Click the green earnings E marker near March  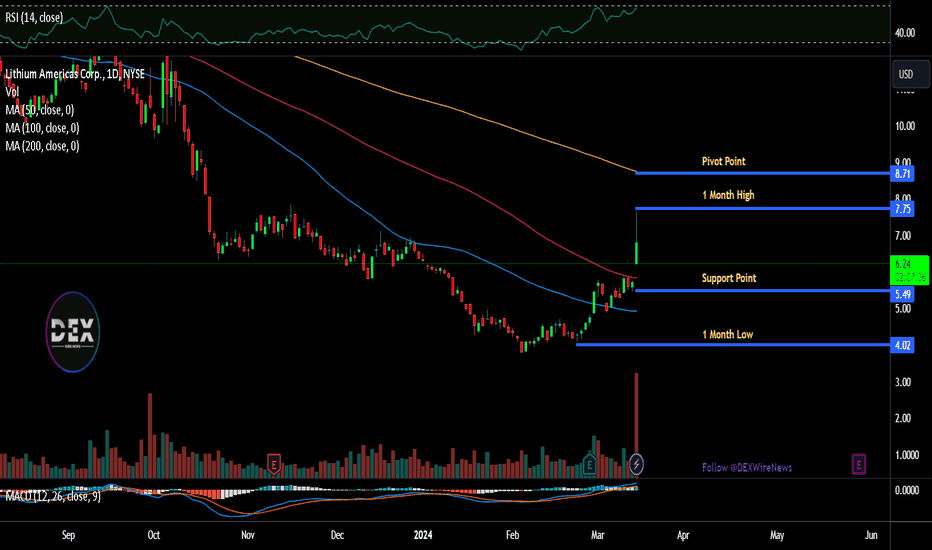589,464
